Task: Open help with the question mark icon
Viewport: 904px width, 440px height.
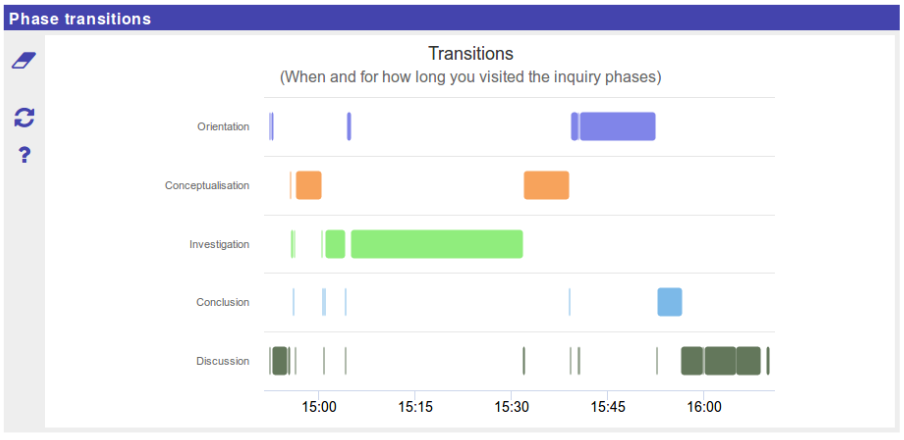Action: (x=25, y=155)
